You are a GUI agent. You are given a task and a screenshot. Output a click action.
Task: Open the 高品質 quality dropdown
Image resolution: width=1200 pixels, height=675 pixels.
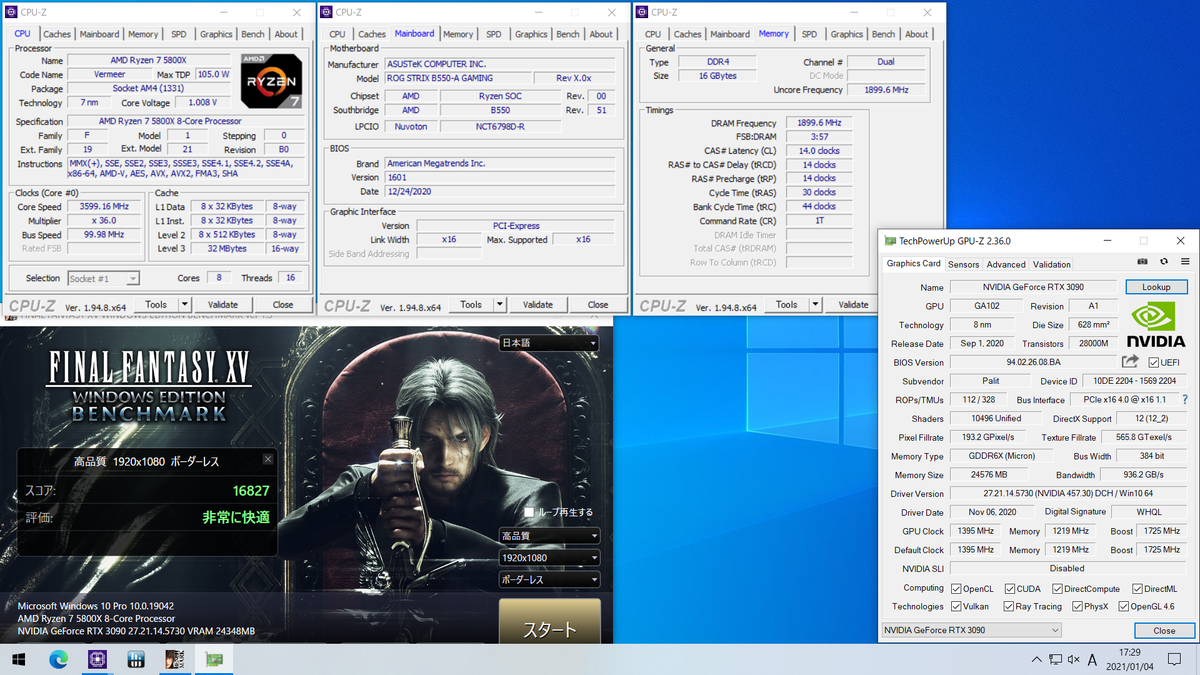549,535
